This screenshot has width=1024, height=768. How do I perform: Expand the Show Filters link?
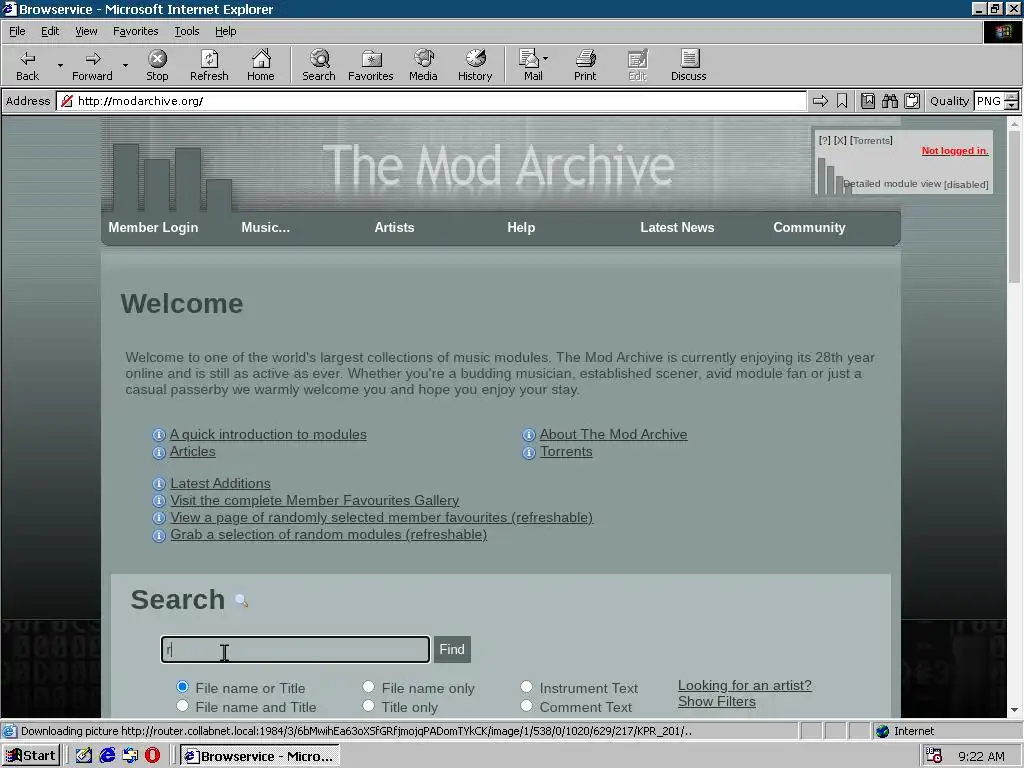point(716,701)
